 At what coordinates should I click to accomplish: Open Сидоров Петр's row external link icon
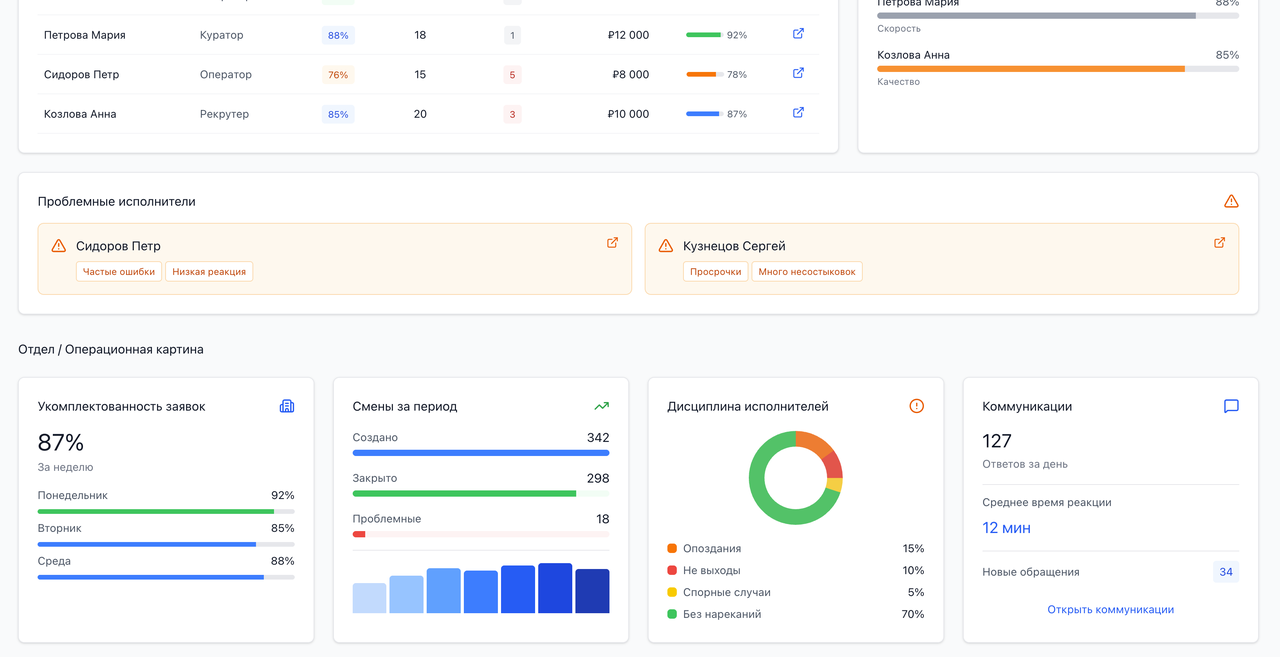click(797, 72)
